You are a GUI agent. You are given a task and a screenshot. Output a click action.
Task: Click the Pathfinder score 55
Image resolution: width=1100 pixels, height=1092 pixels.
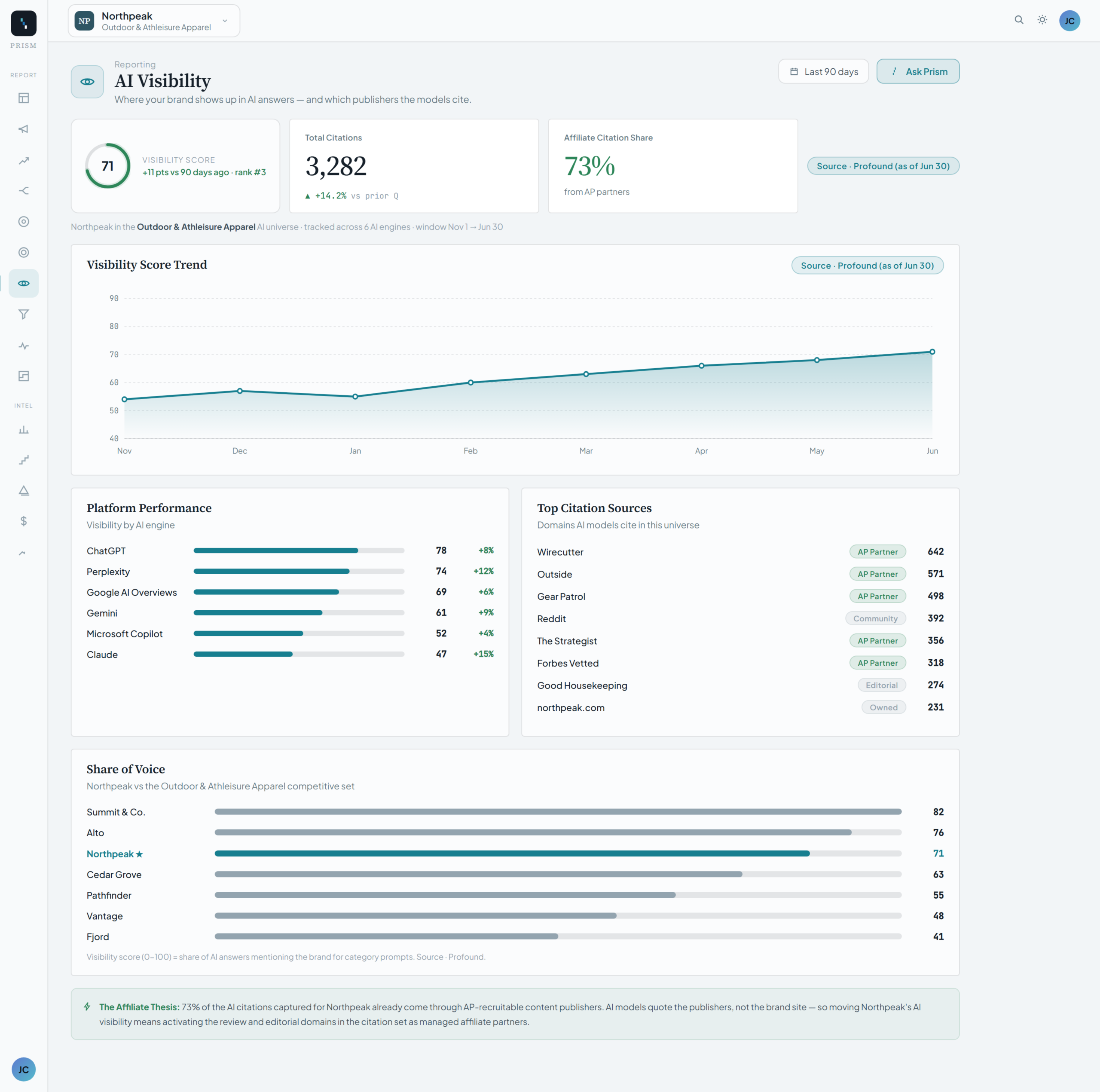tap(938, 895)
